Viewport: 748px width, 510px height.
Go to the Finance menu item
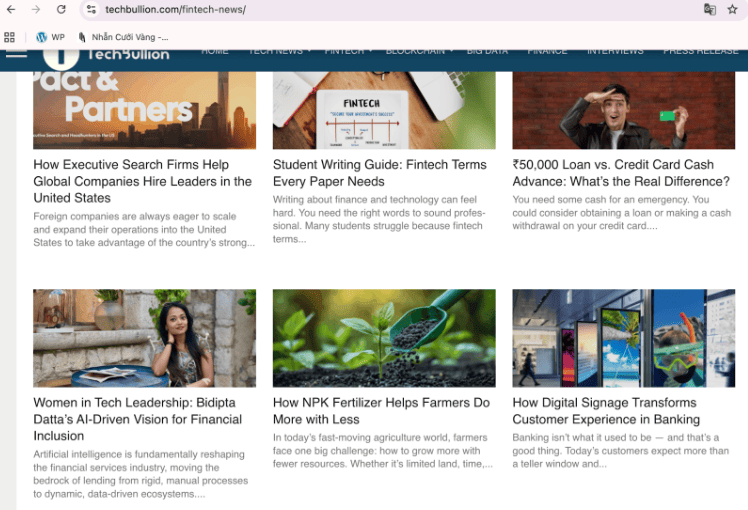tap(547, 51)
